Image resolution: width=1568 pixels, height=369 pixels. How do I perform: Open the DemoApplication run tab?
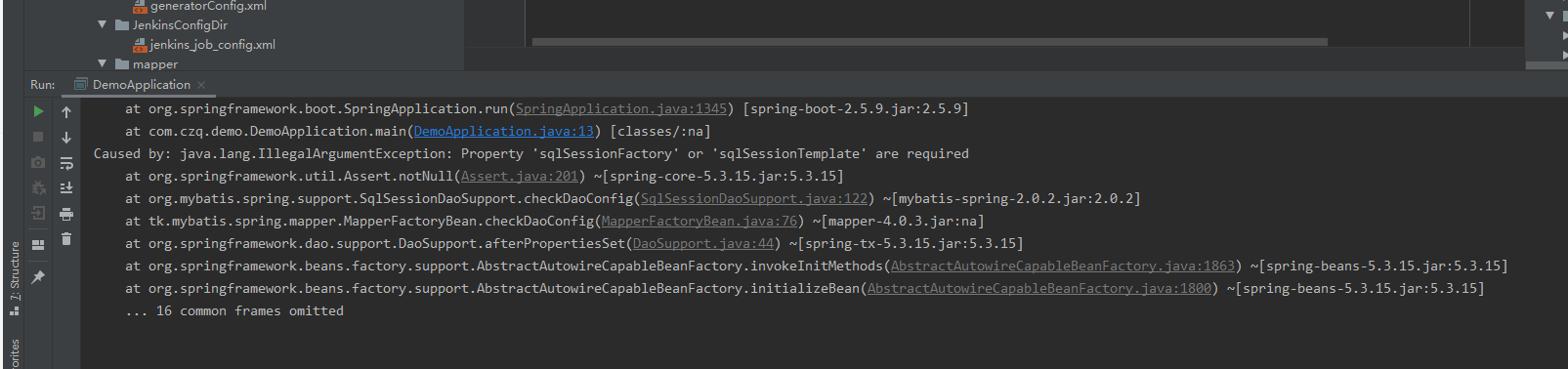pos(141,85)
